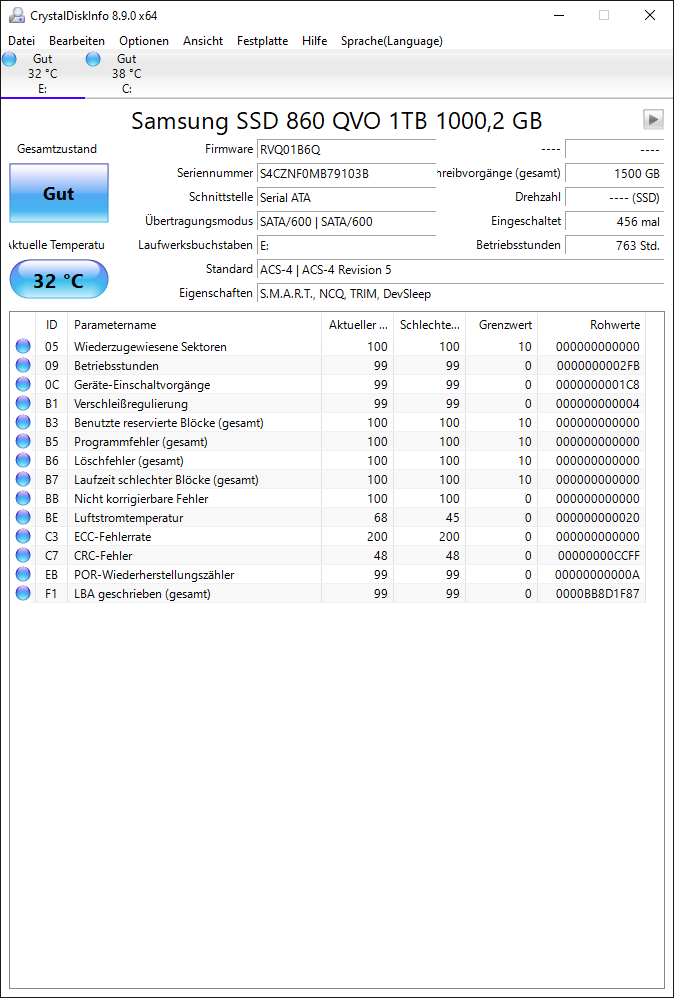Select the status orb for drive C:

[x=93, y=60]
